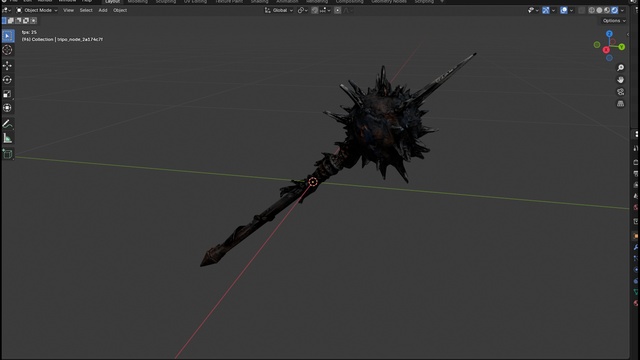Open Global transform orientation dropdown
Viewport: 640px width, 360px height.
point(279,10)
